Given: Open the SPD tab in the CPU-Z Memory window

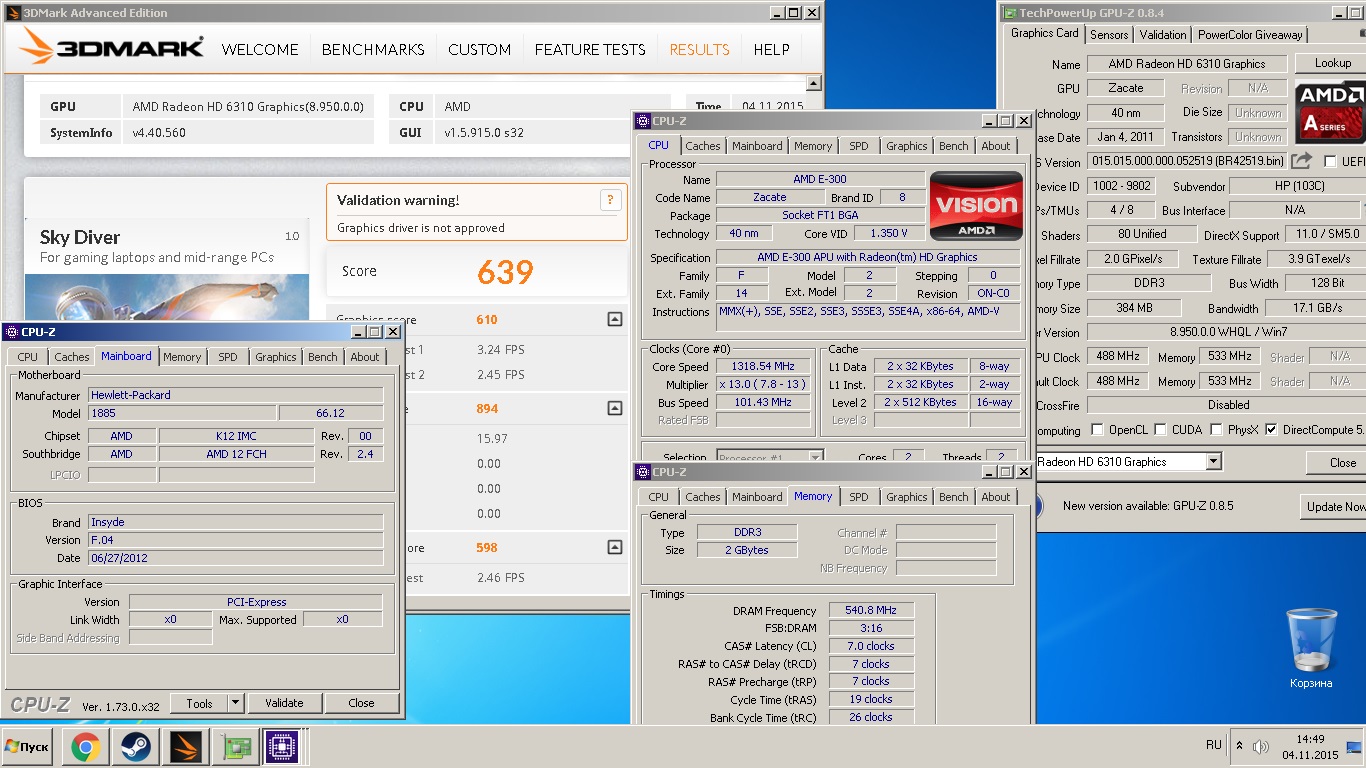Looking at the screenshot, I should point(859,497).
